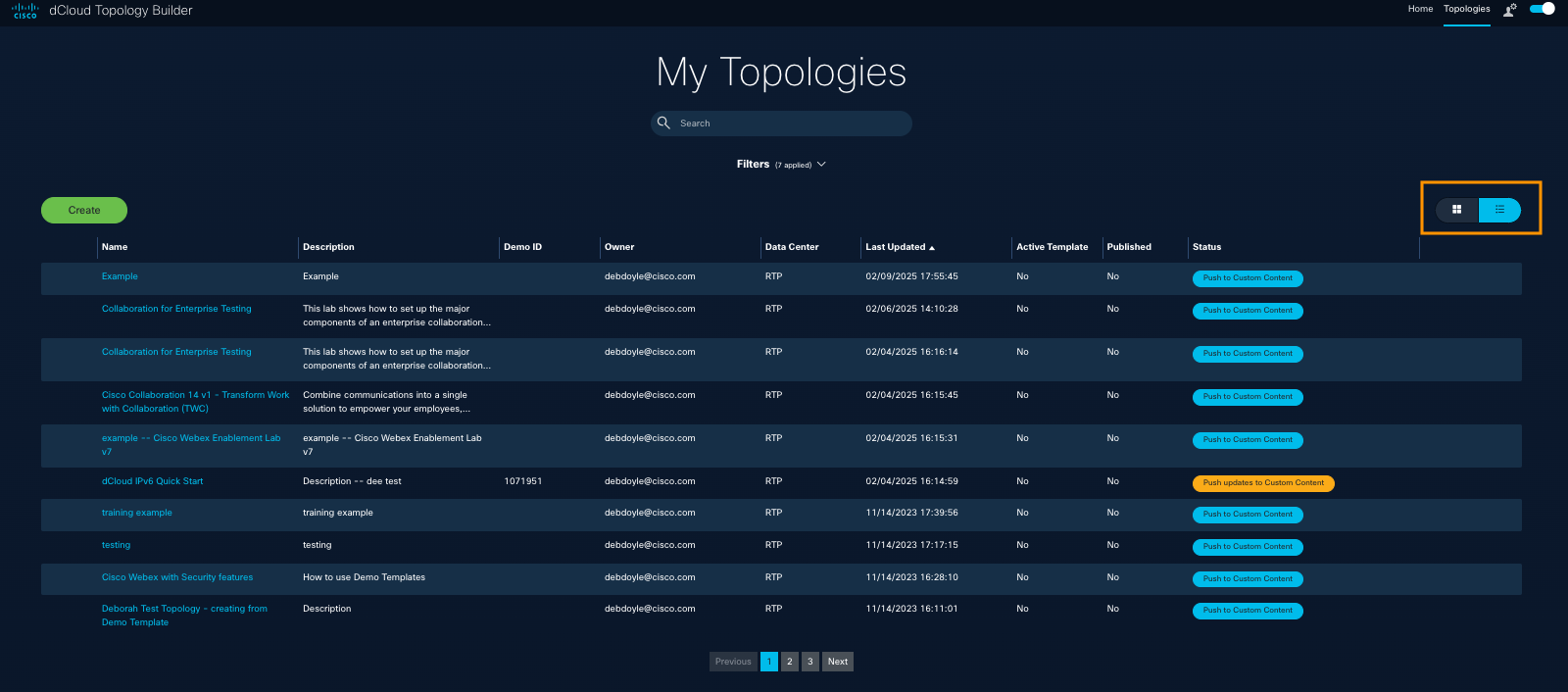Push Cisco Webex Security features to Custom Content

point(1248,579)
